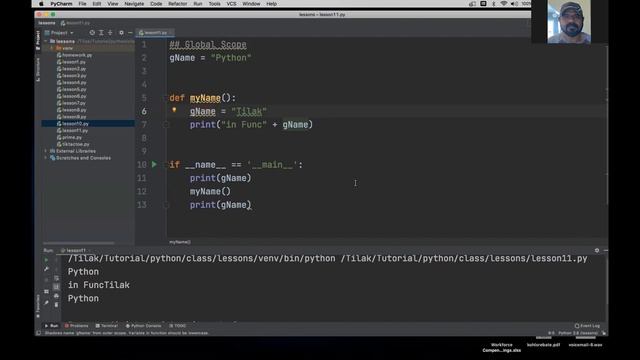640x360 pixels.
Task: Open the Code menu
Action: click(x=156, y=4)
